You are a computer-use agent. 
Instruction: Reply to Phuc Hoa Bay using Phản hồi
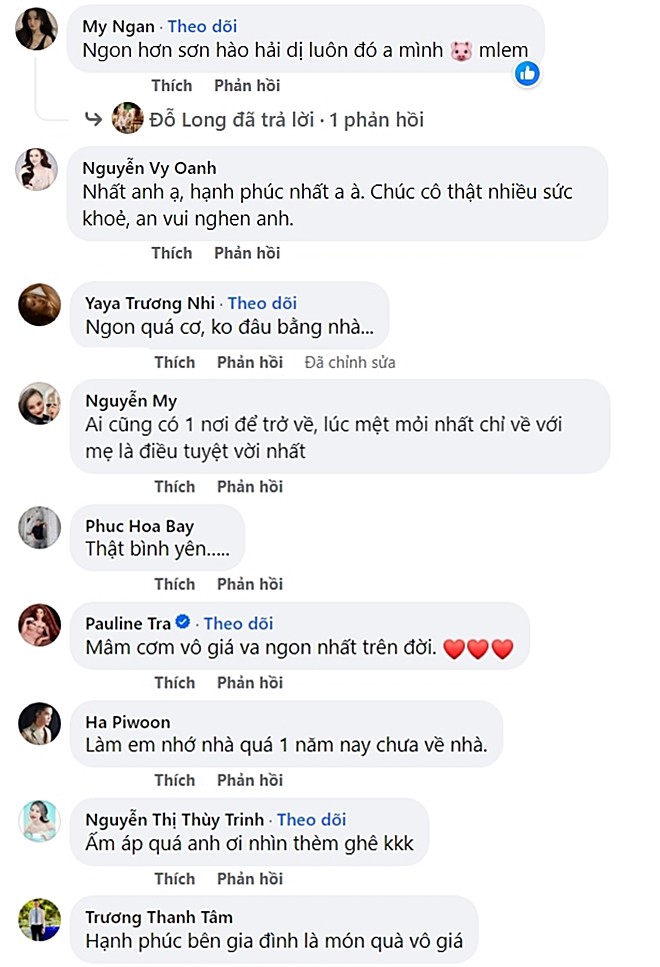(x=249, y=583)
